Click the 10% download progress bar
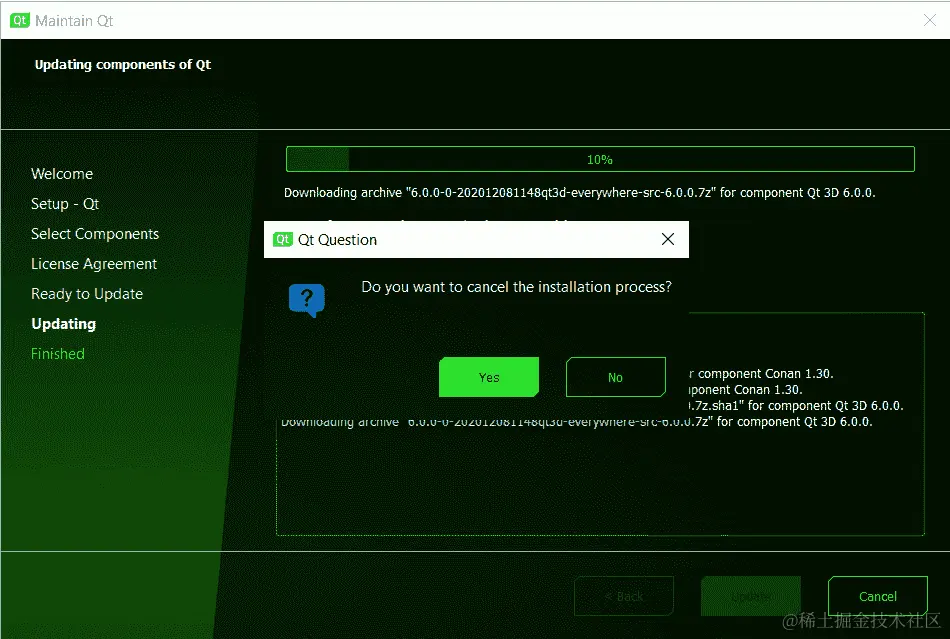This screenshot has height=639, width=950. coord(600,159)
